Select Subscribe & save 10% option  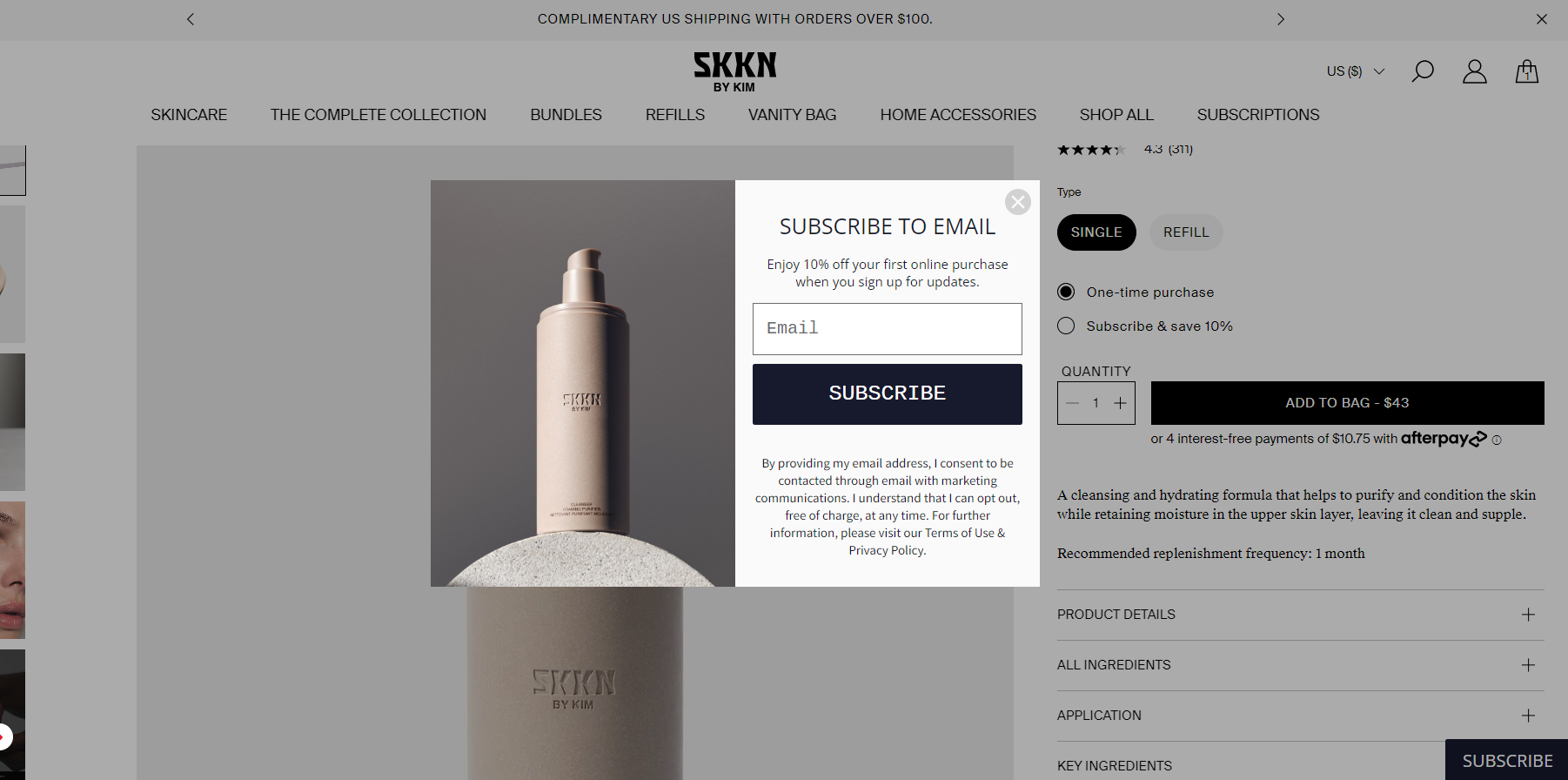pos(1145,326)
